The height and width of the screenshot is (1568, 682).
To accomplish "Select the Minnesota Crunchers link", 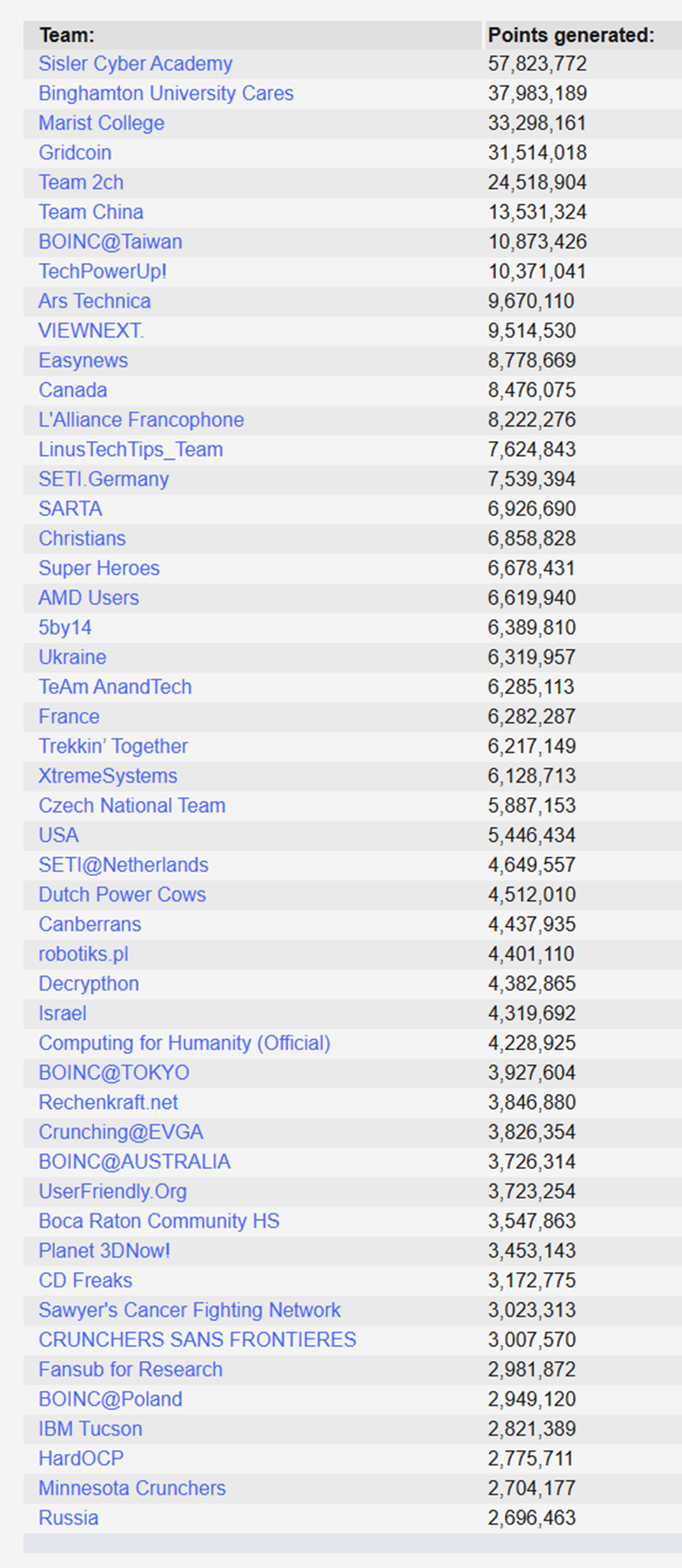I will (x=132, y=1489).
